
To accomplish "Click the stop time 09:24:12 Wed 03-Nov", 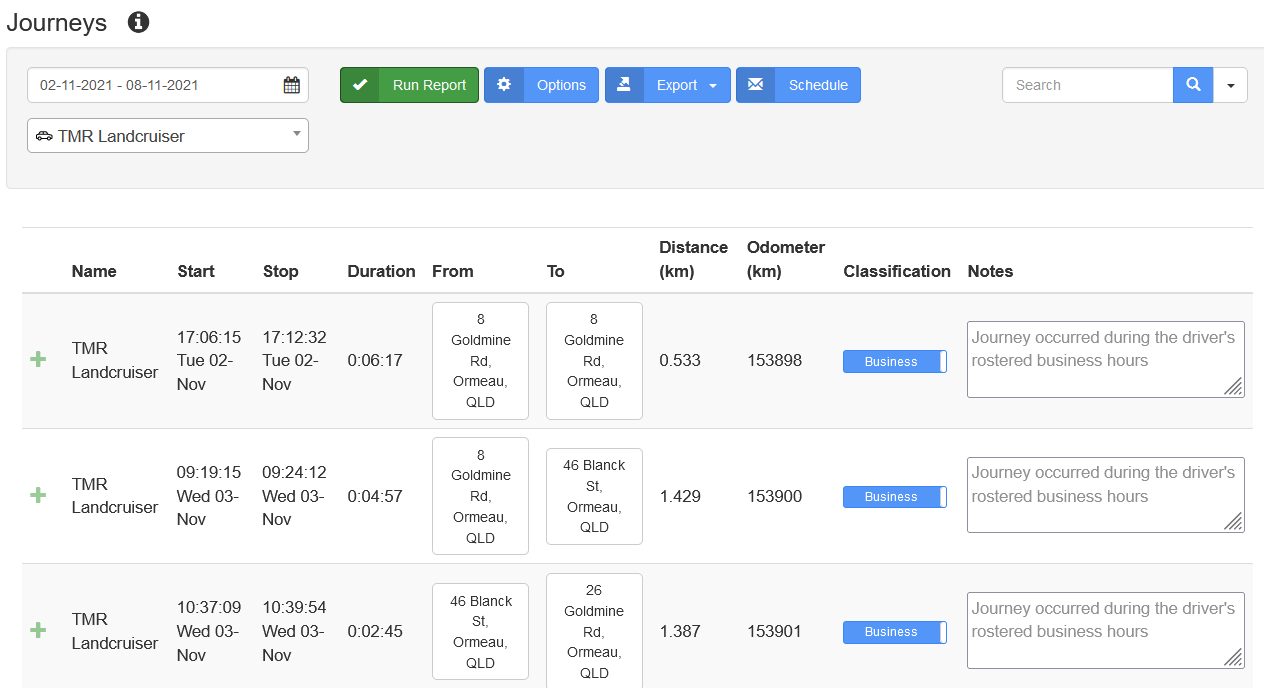I will tap(295, 496).
